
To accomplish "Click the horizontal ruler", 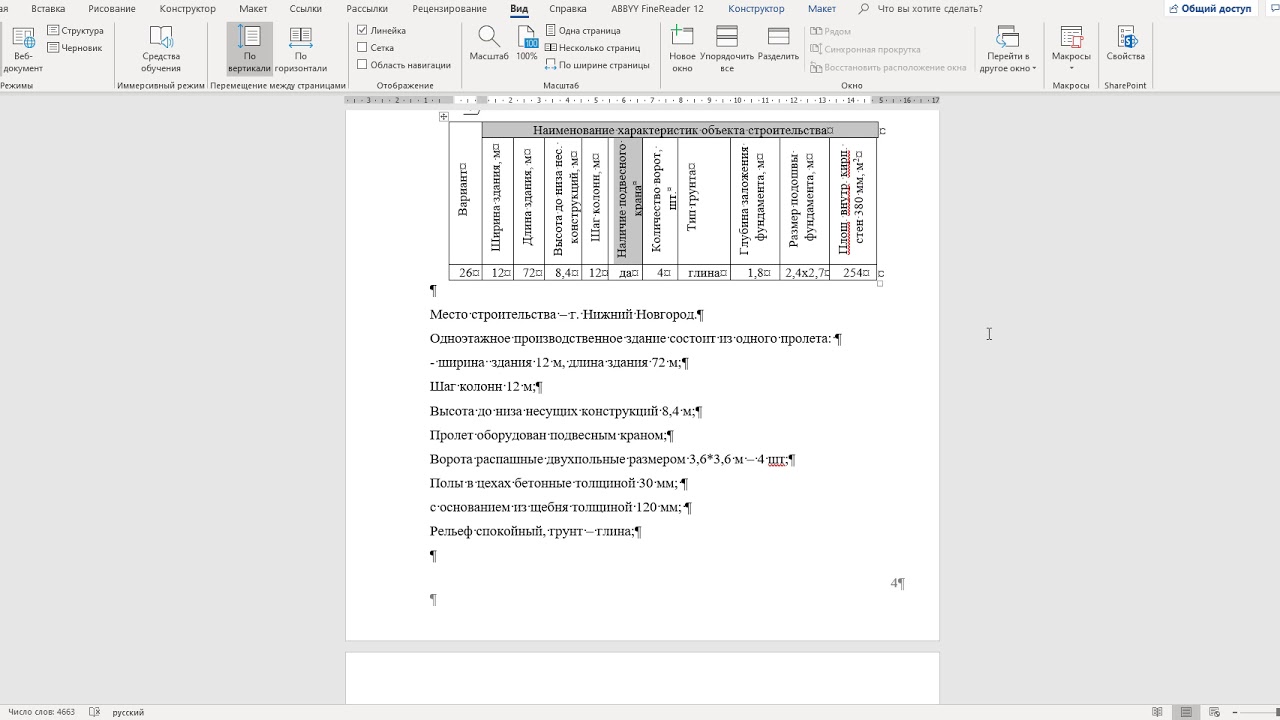I will coord(642,100).
